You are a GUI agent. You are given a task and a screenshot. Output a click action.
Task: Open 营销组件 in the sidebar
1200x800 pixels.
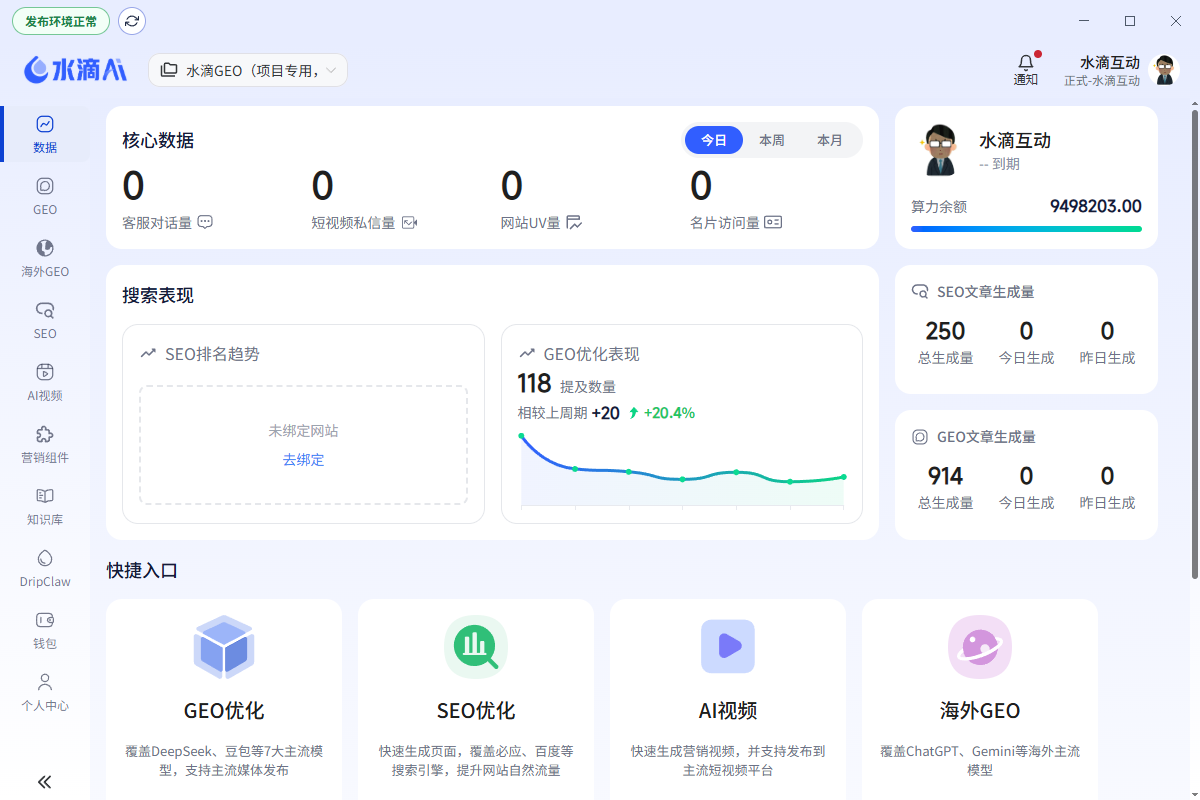[x=45, y=444]
